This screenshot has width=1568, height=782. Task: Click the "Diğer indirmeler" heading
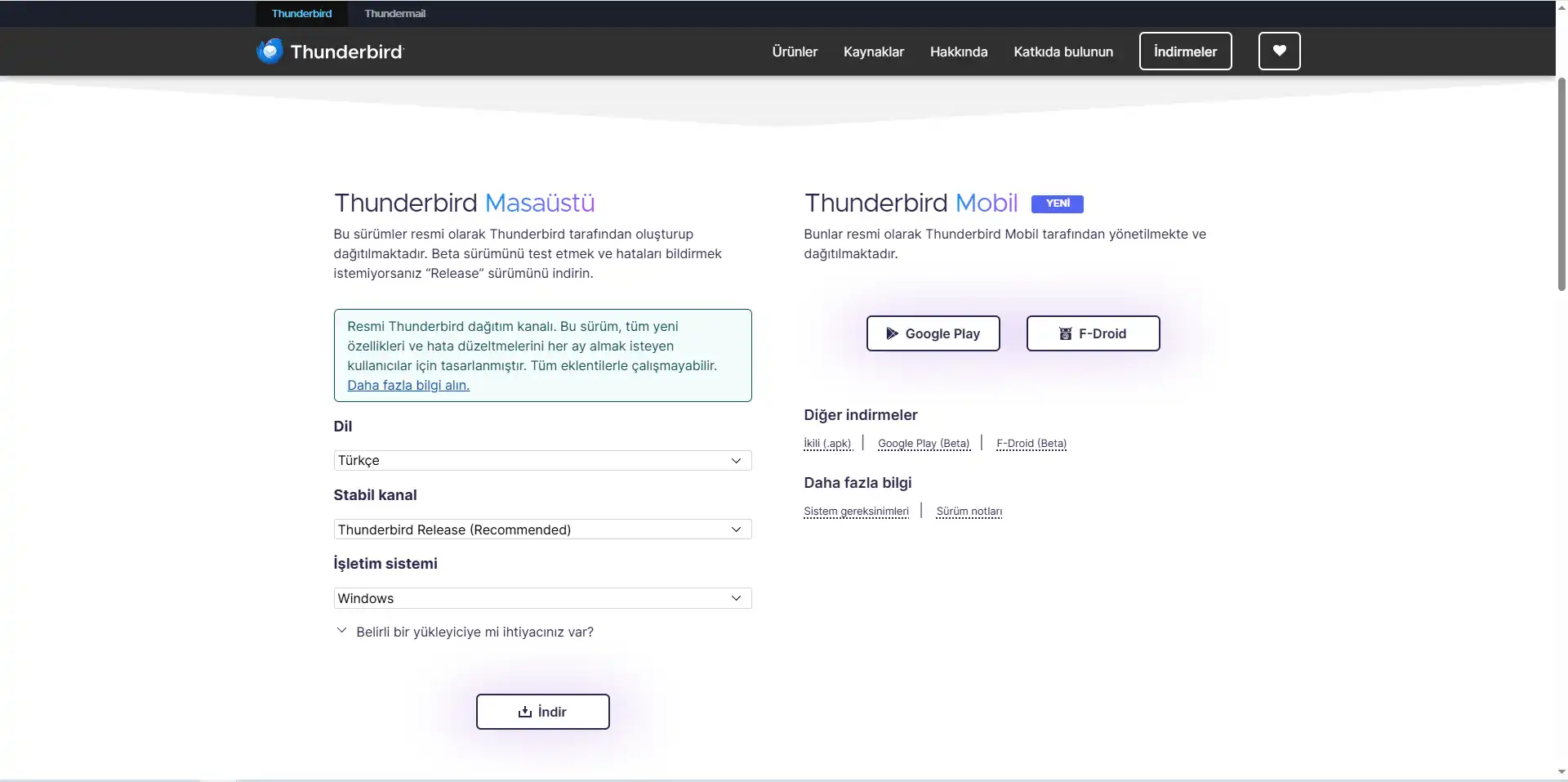click(861, 415)
